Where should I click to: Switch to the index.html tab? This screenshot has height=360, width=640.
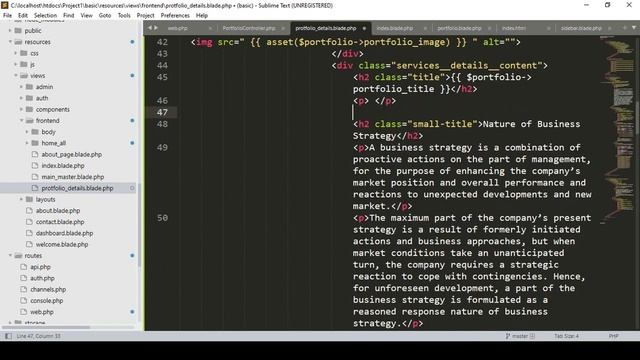(514, 29)
